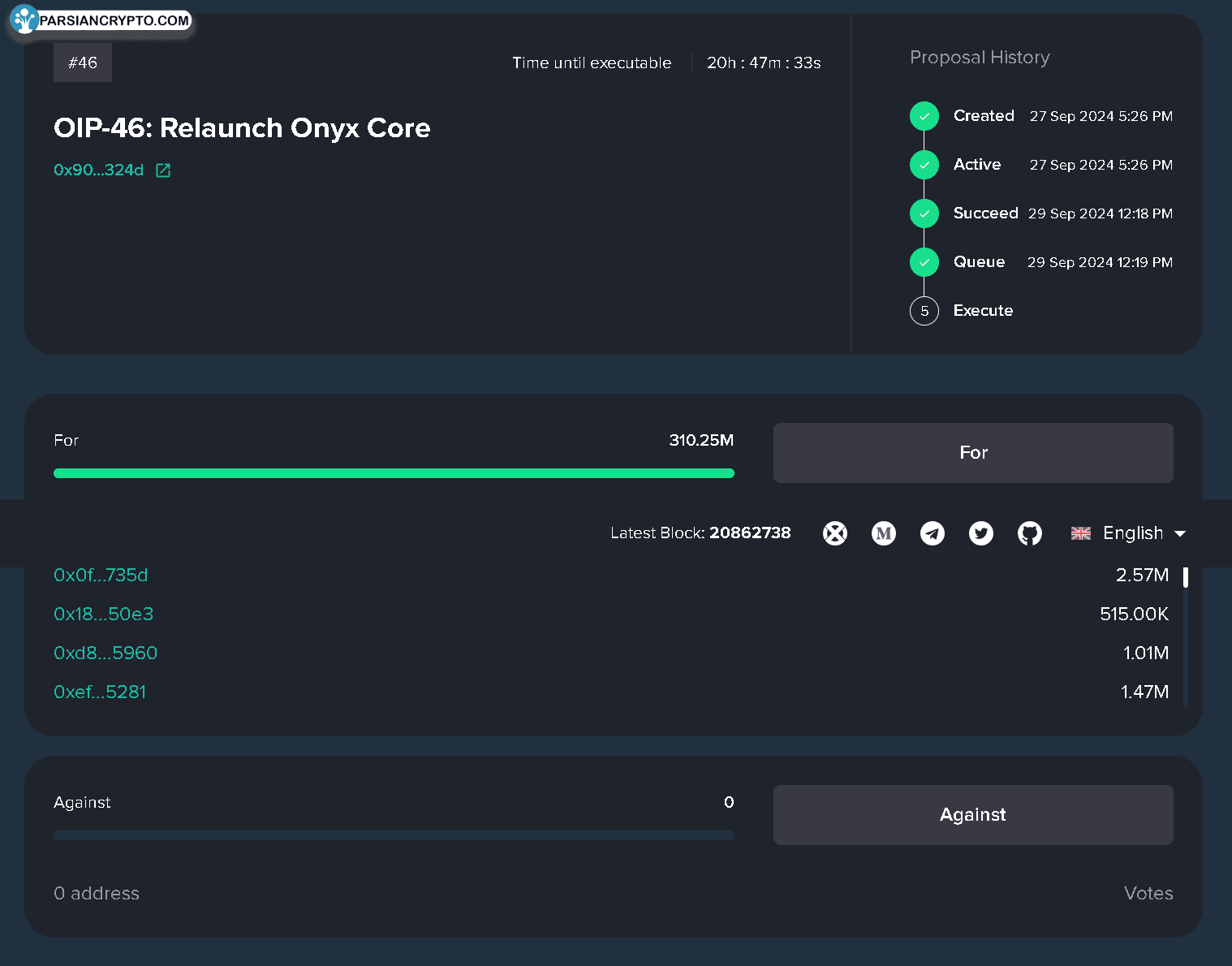The image size is (1232, 966).
Task: Vote For using the For button
Action: [x=973, y=453]
